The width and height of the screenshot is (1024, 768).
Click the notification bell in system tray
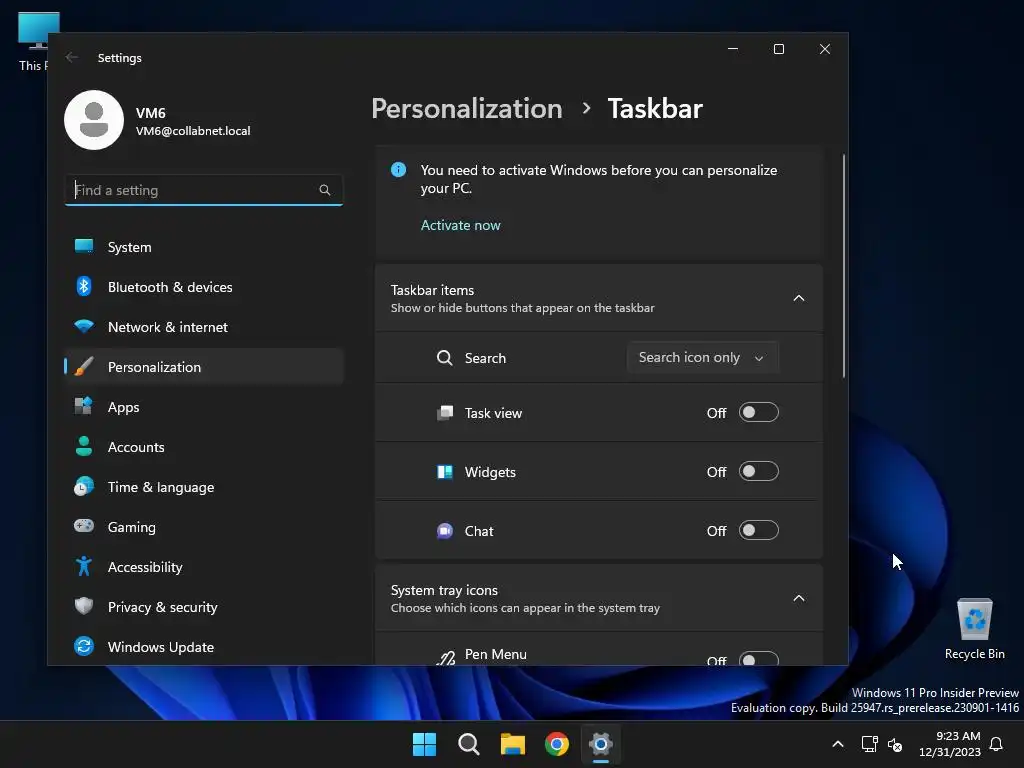click(x=997, y=744)
